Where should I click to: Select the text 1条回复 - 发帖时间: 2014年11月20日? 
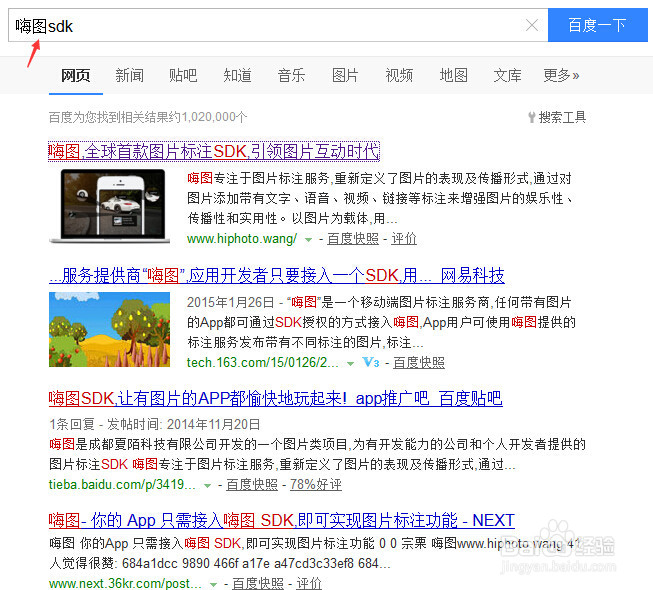point(155,424)
